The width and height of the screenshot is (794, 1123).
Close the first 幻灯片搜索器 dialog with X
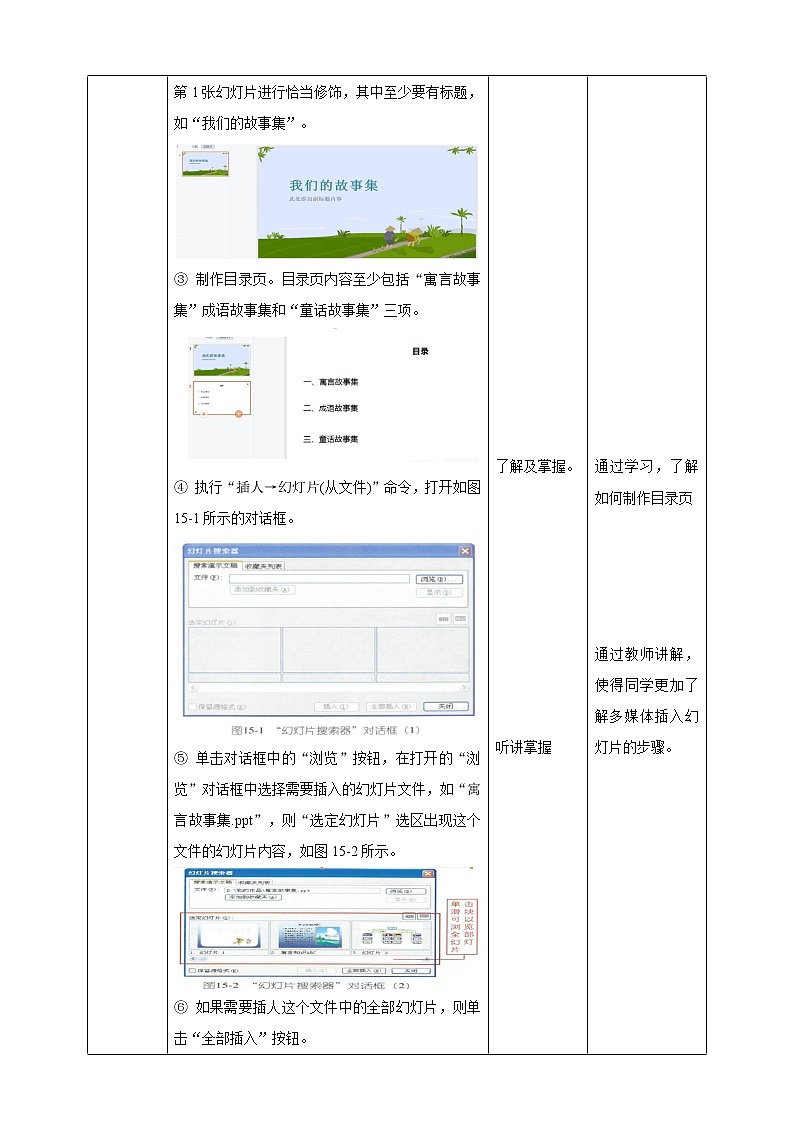click(464, 551)
